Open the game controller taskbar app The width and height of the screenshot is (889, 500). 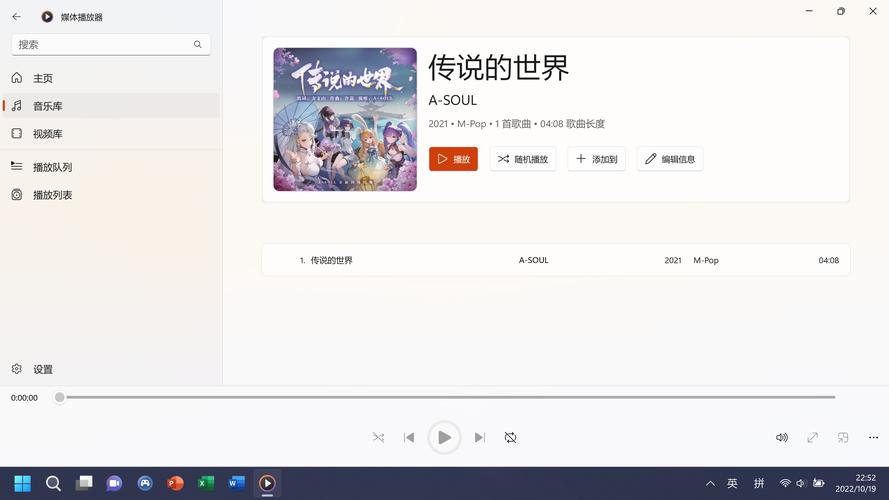click(x=145, y=483)
